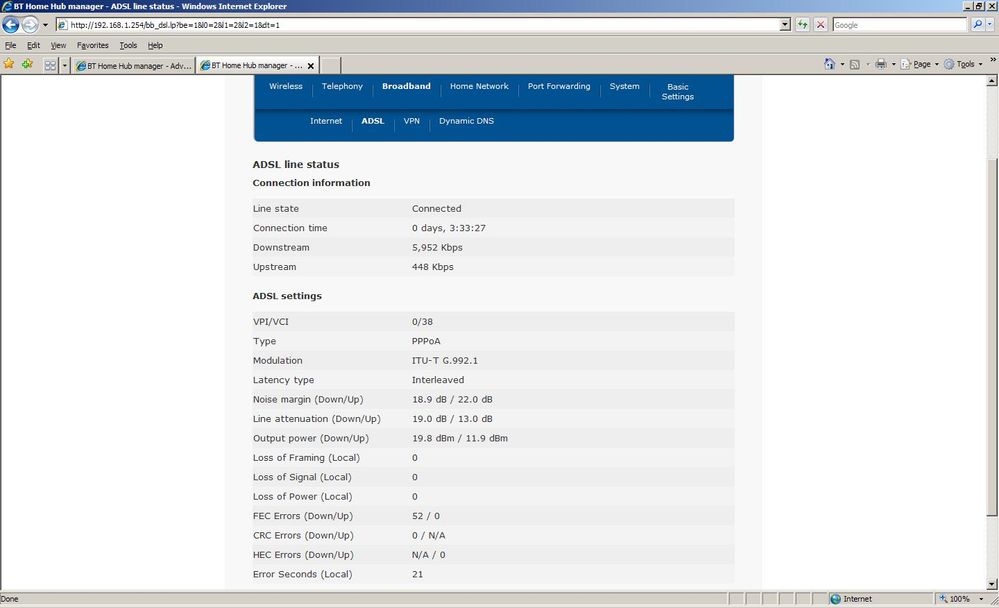Select the '448 Kbps' upstream value
999x608 pixels.
pyautogui.click(x=433, y=266)
